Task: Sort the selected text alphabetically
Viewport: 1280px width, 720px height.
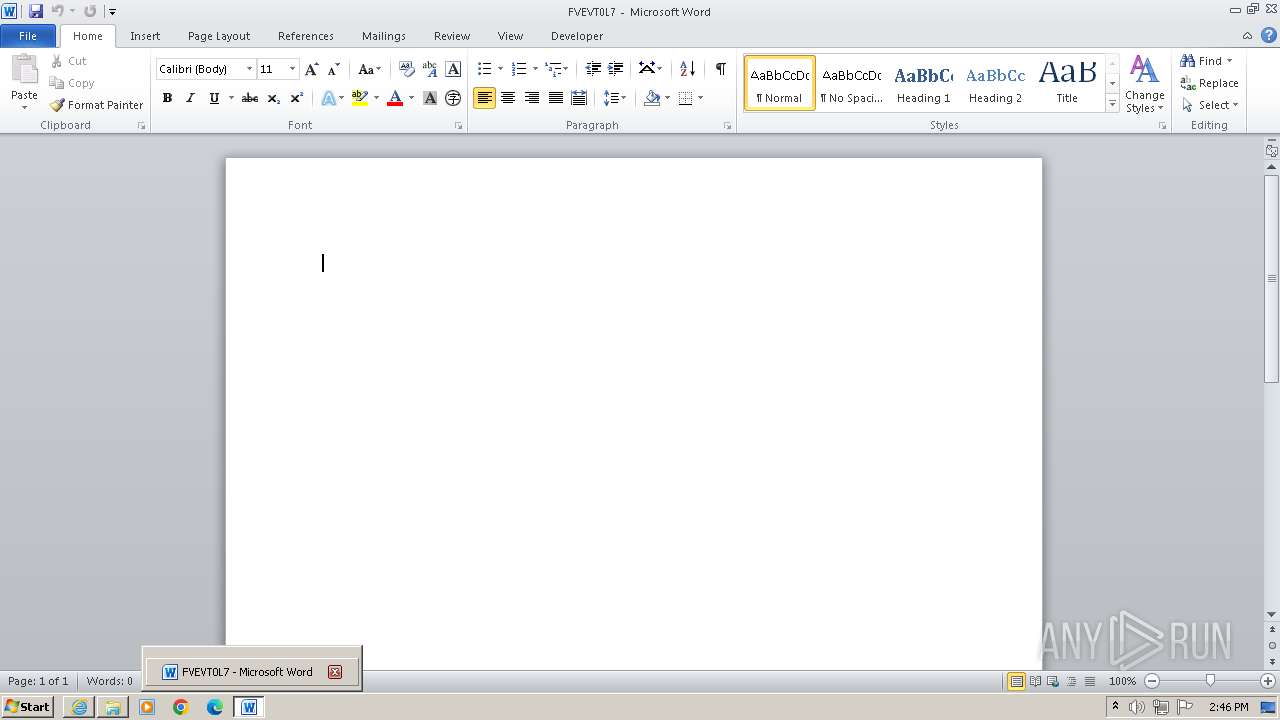Action: point(687,69)
